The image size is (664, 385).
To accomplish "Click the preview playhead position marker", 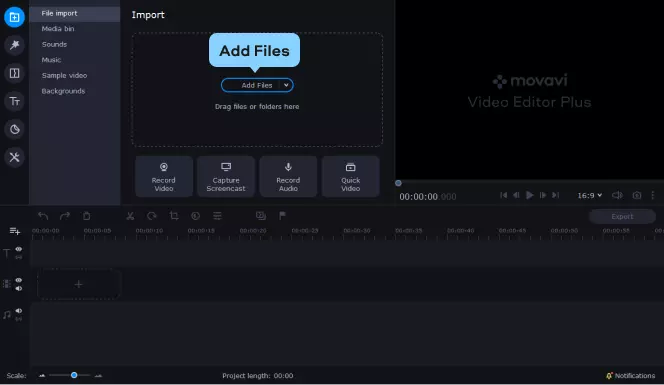I will (398, 183).
